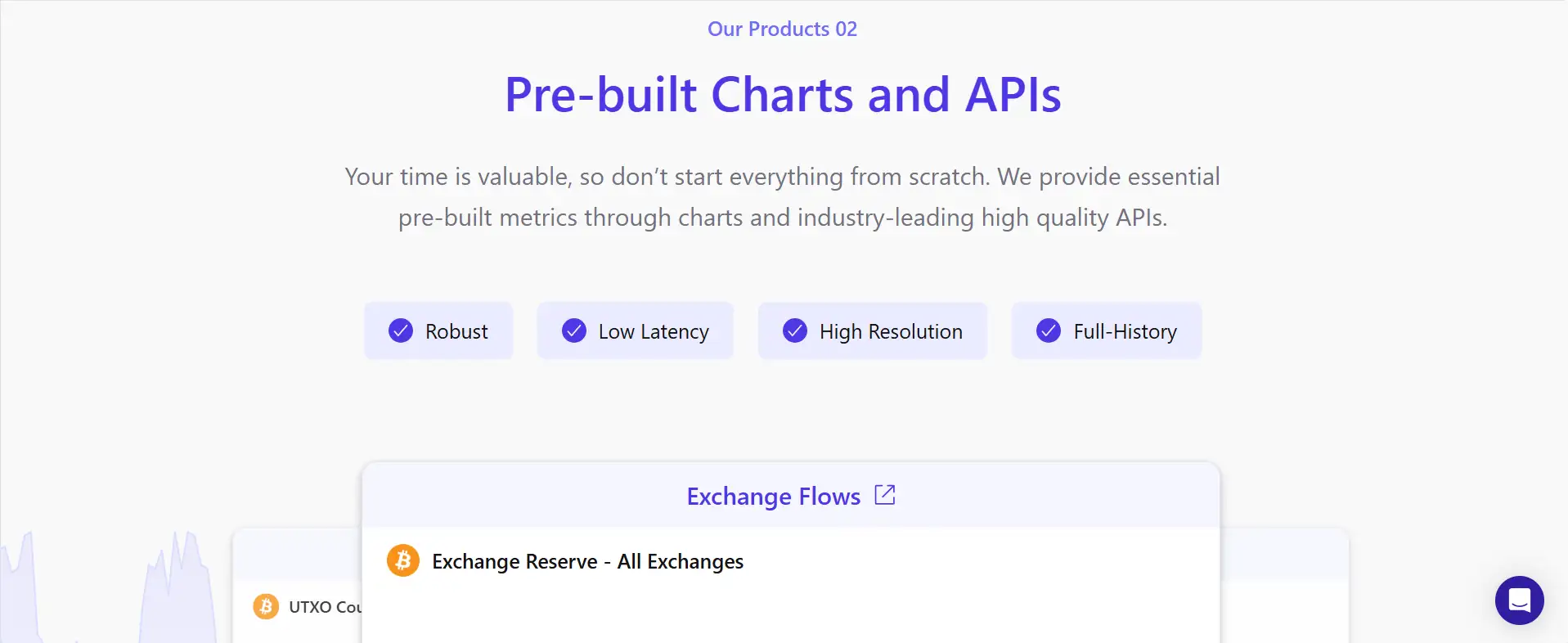The image size is (1568, 643).
Task: Click the Our Products 02 section label
Action: click(782, 29)
